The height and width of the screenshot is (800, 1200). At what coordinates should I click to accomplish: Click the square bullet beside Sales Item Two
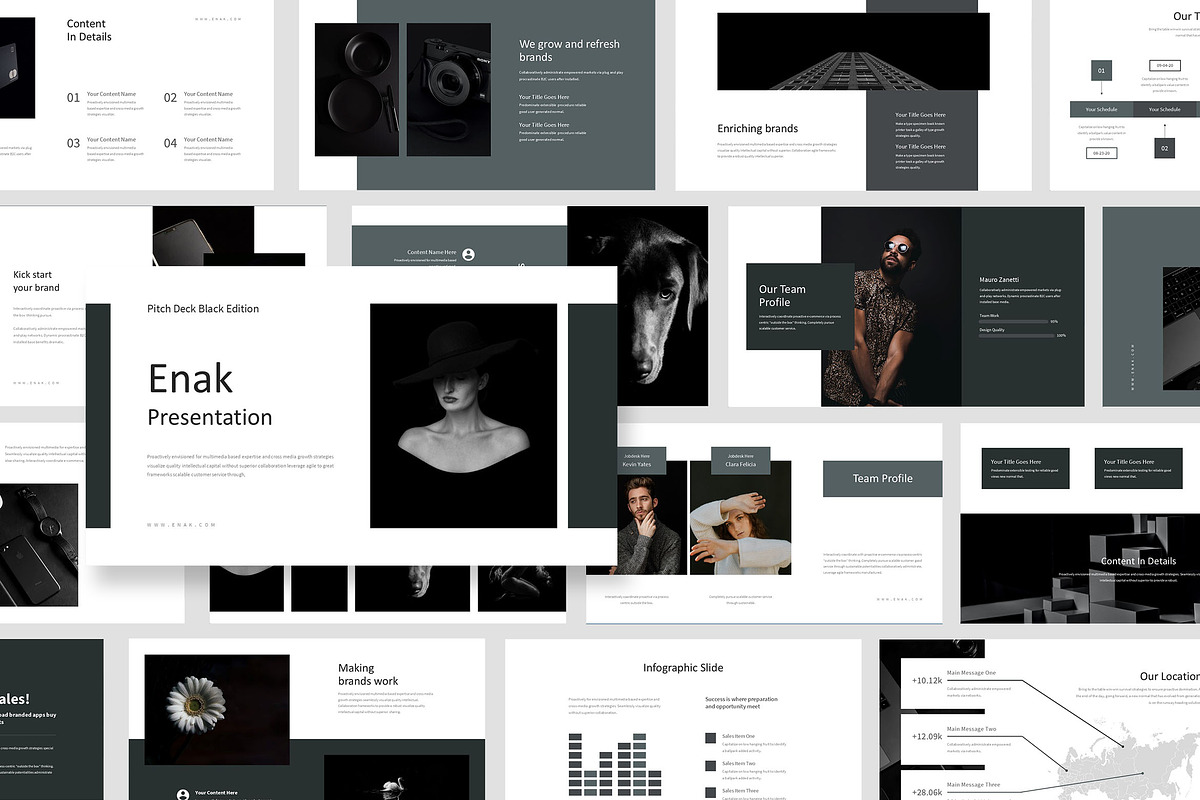[710, 766]
